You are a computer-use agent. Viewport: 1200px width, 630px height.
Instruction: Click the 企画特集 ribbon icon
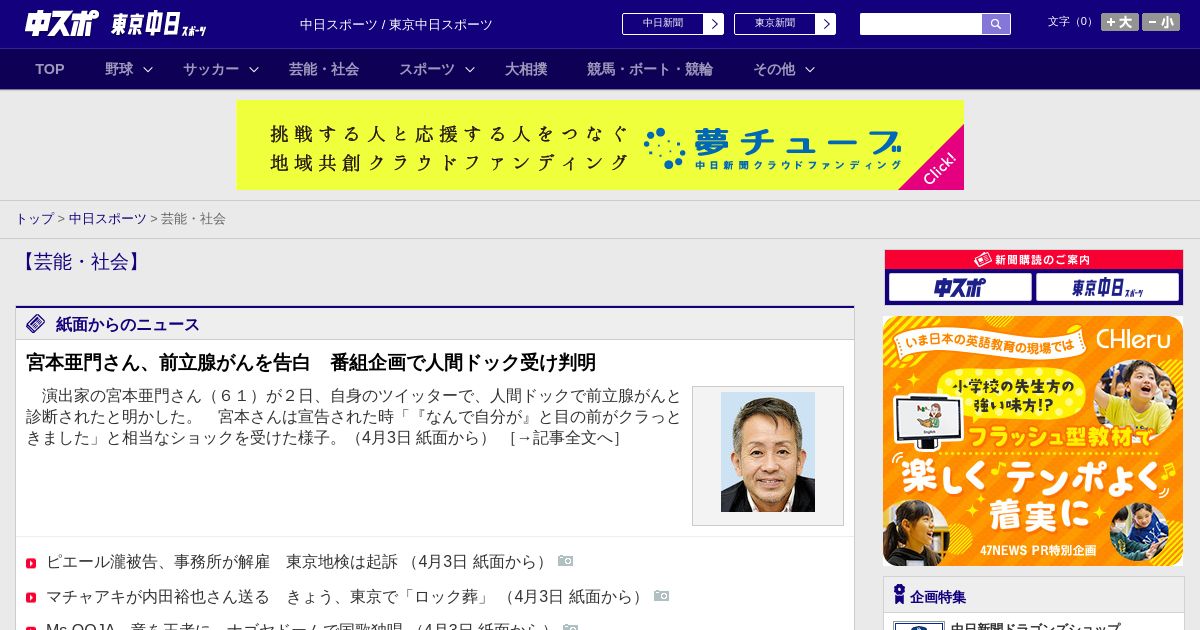pyautogui.click(x=900, y=595)
